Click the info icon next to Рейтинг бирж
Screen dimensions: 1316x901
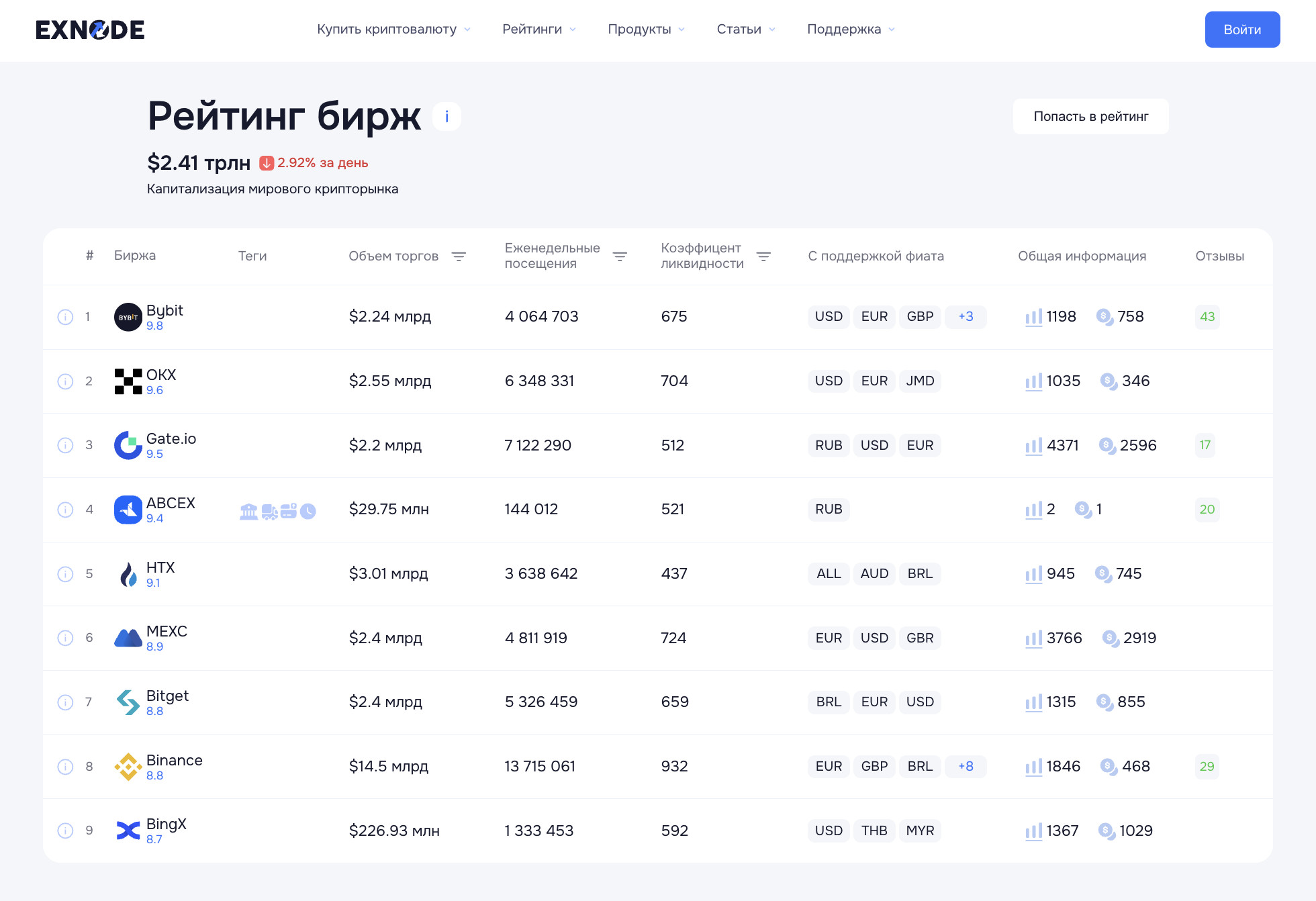tap(446, 116)
